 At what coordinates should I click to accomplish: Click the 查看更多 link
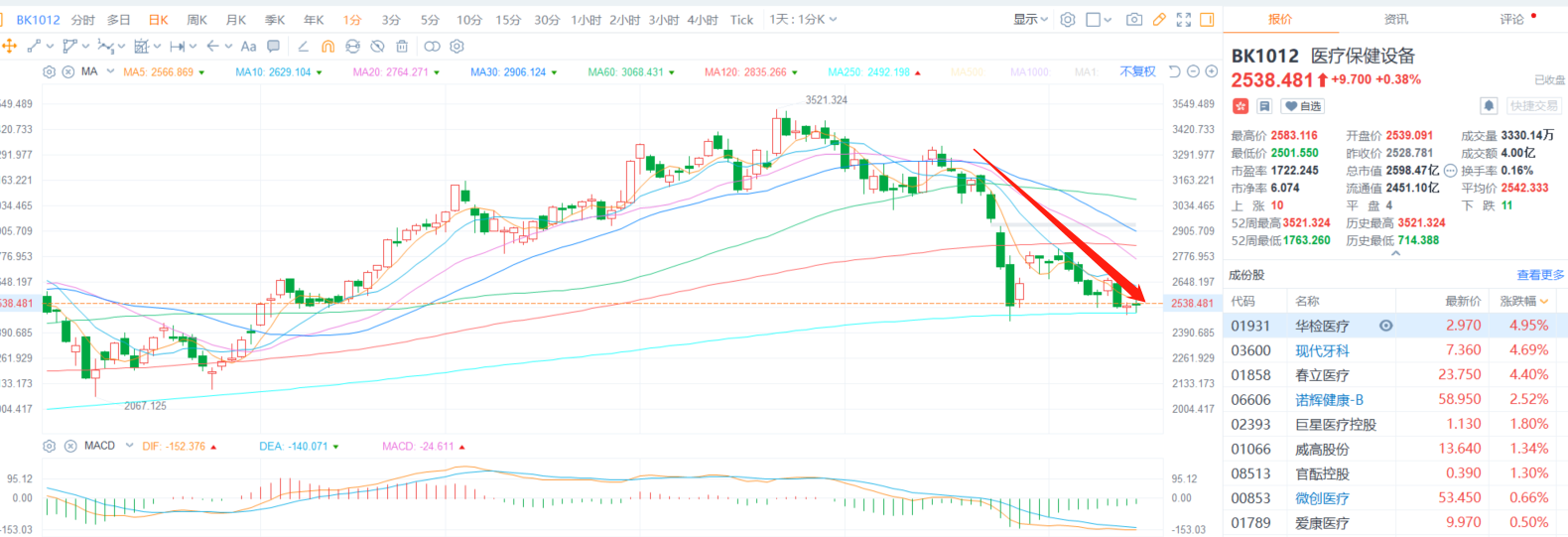1539,275
